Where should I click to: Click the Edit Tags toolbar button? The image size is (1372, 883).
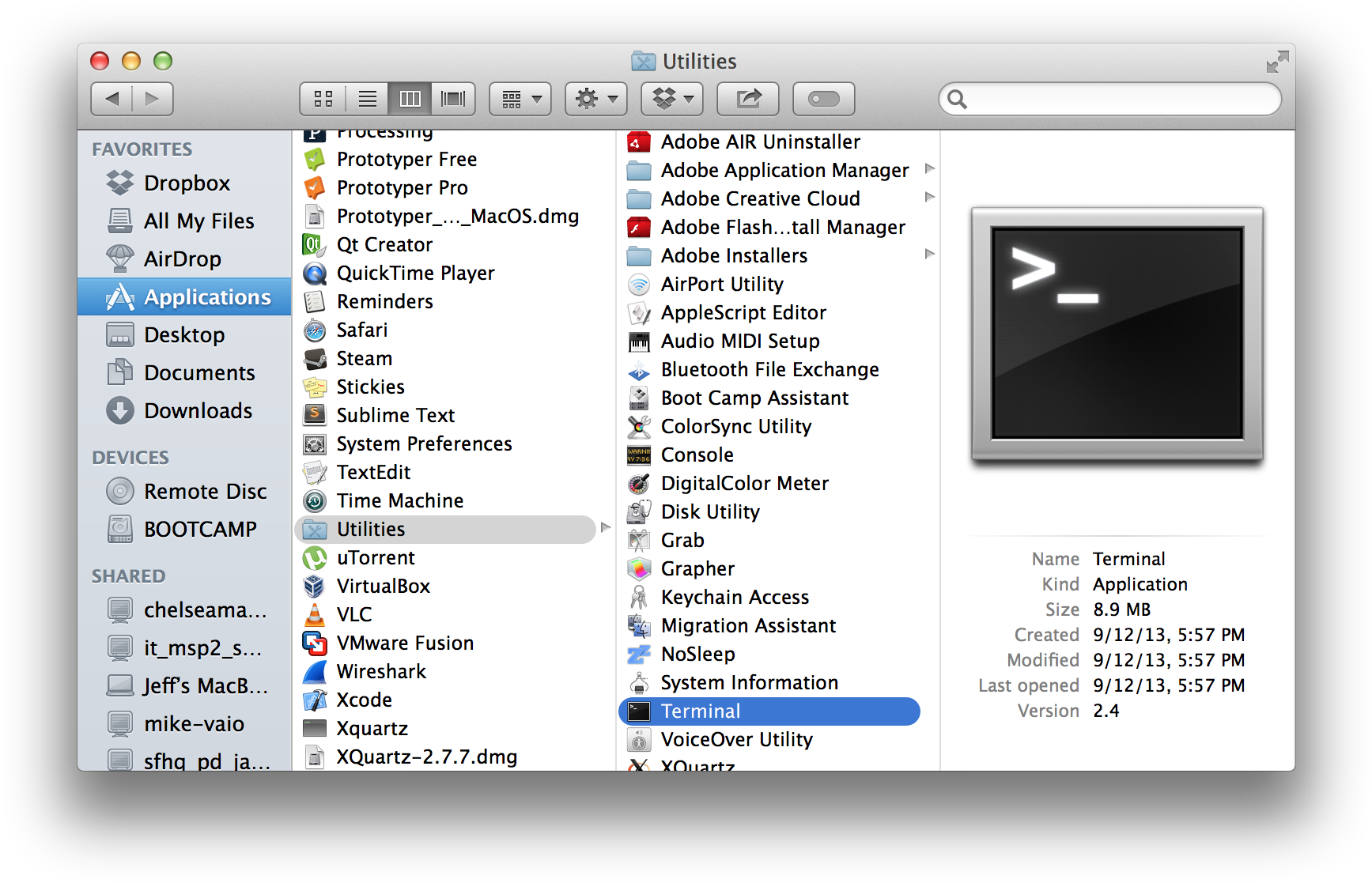(824, 99)
